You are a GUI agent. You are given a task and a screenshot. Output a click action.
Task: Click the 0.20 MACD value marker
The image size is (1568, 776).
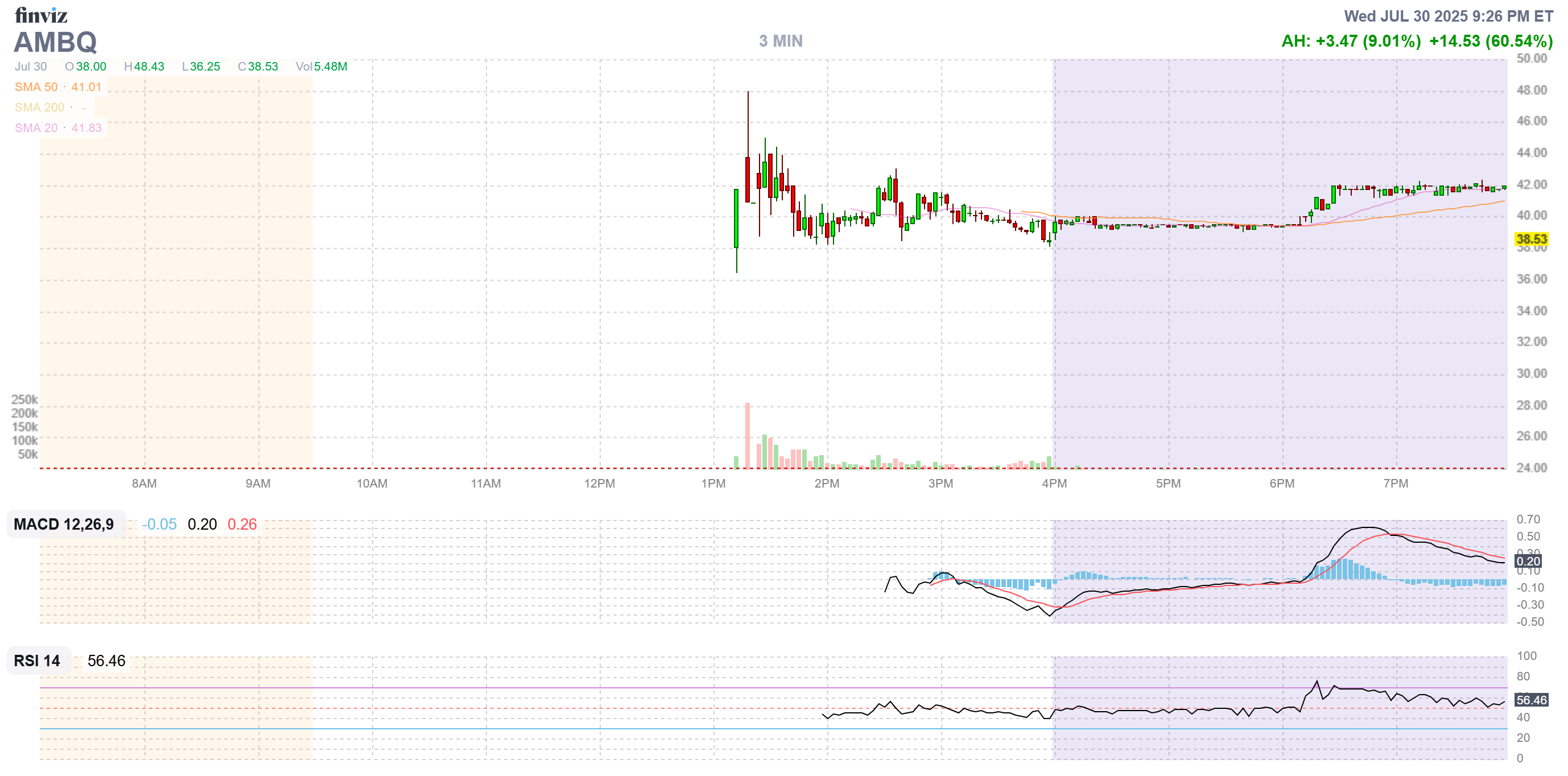1528,562
